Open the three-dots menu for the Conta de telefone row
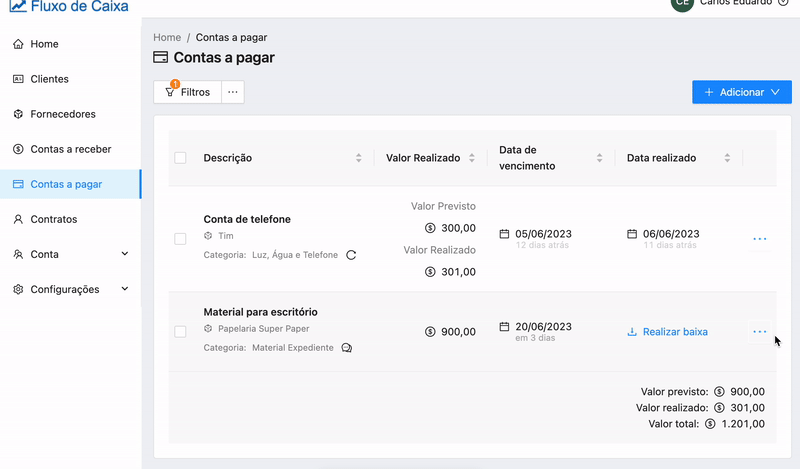This screenshot has height=469, width=800. coord(760,239)
